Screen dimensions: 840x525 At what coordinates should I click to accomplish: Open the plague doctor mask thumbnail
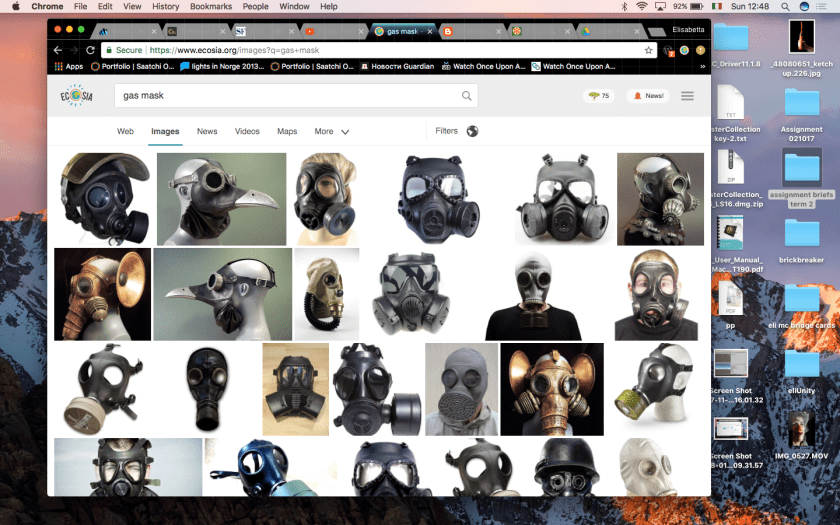point(221,198)
